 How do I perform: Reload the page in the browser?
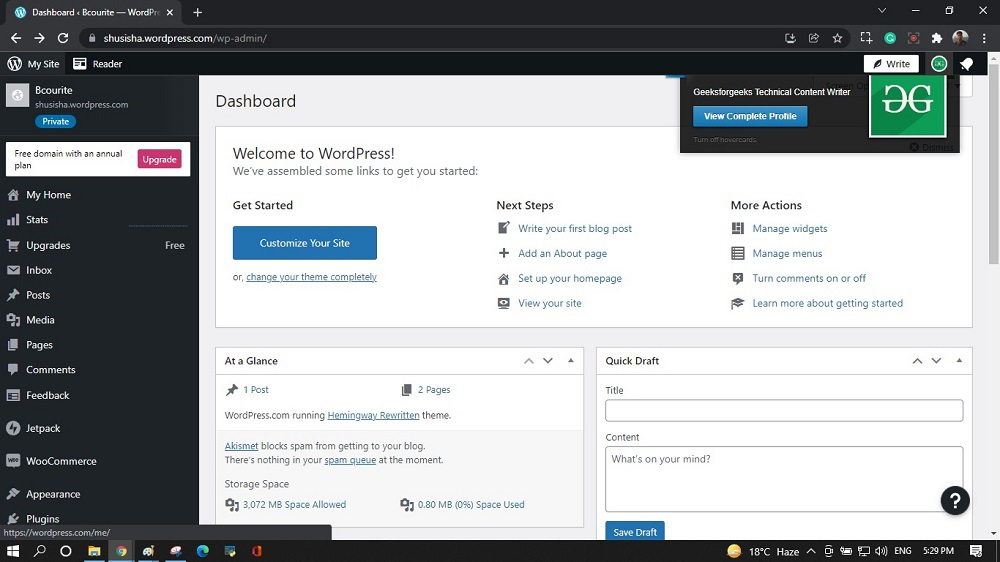(x=62, y=38)
